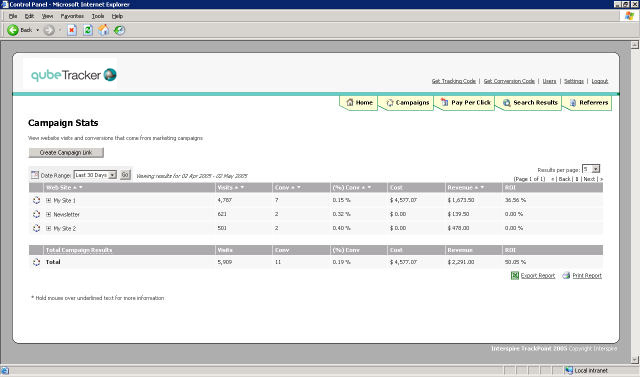Click the Print Report link
Viewport: 640px width, 377px height.
click(587, 276)
